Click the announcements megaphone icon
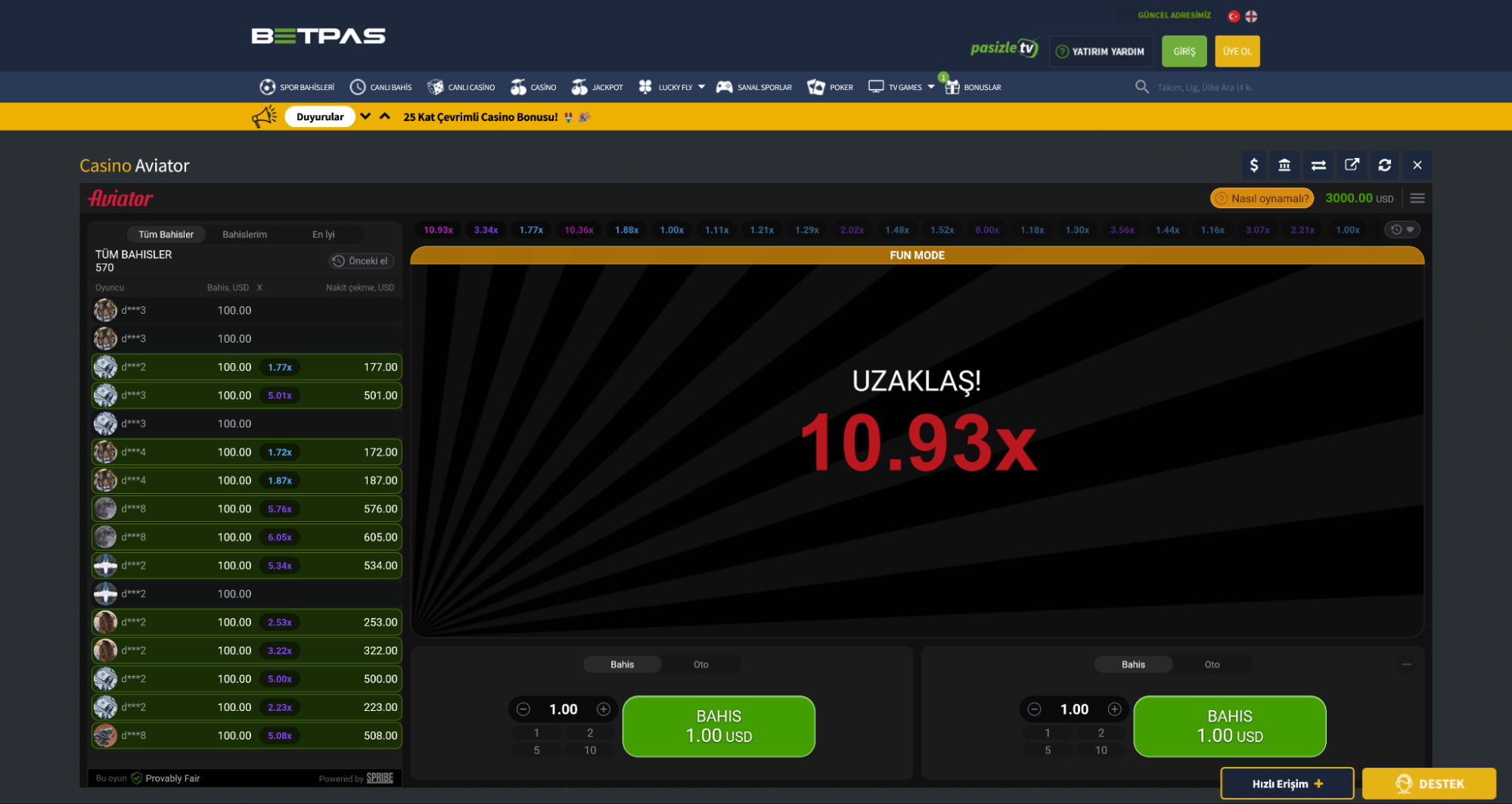The image size is (1512, 804). coord(265,116)
